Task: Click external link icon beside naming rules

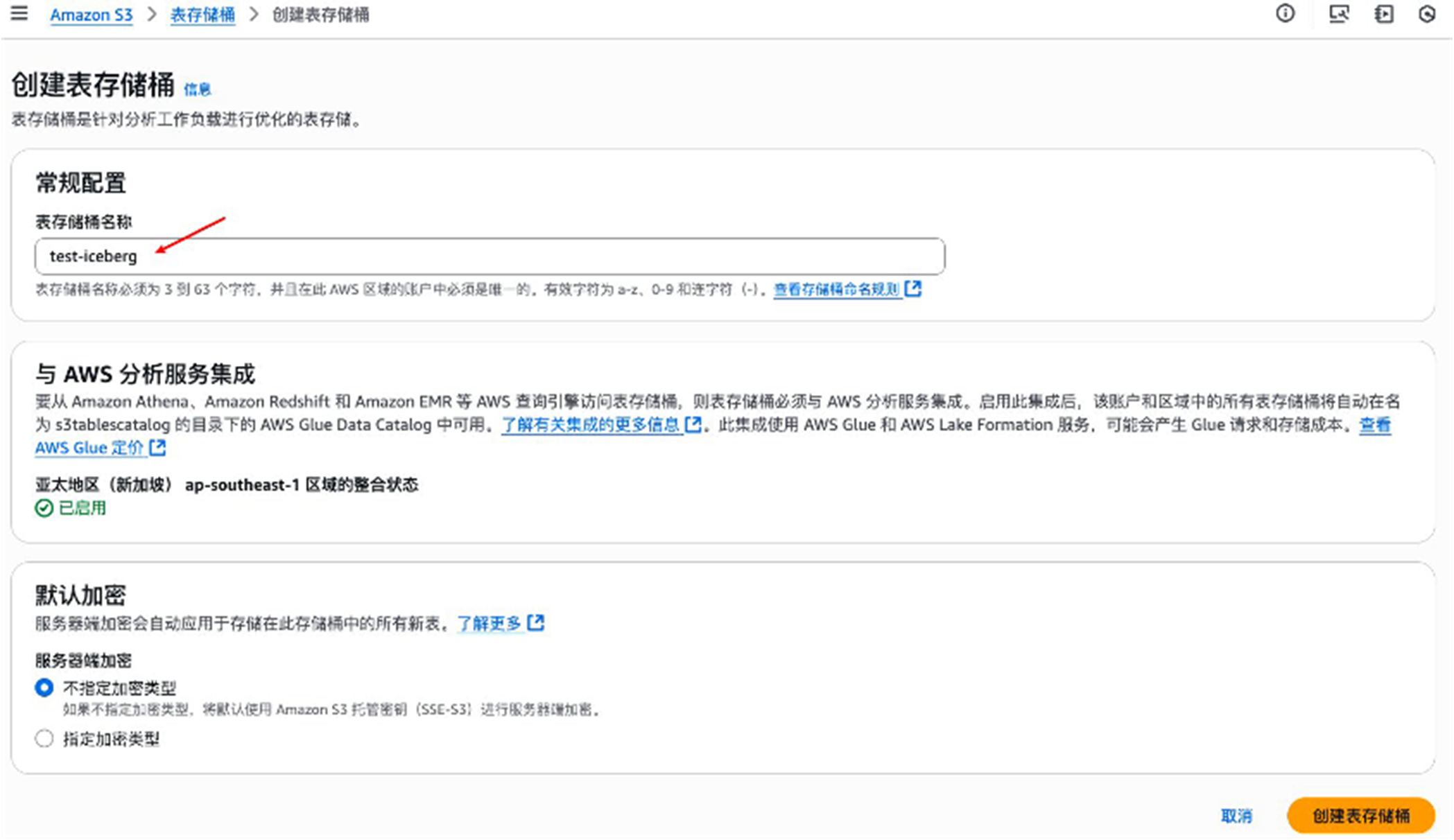Action: coord(913,289)
